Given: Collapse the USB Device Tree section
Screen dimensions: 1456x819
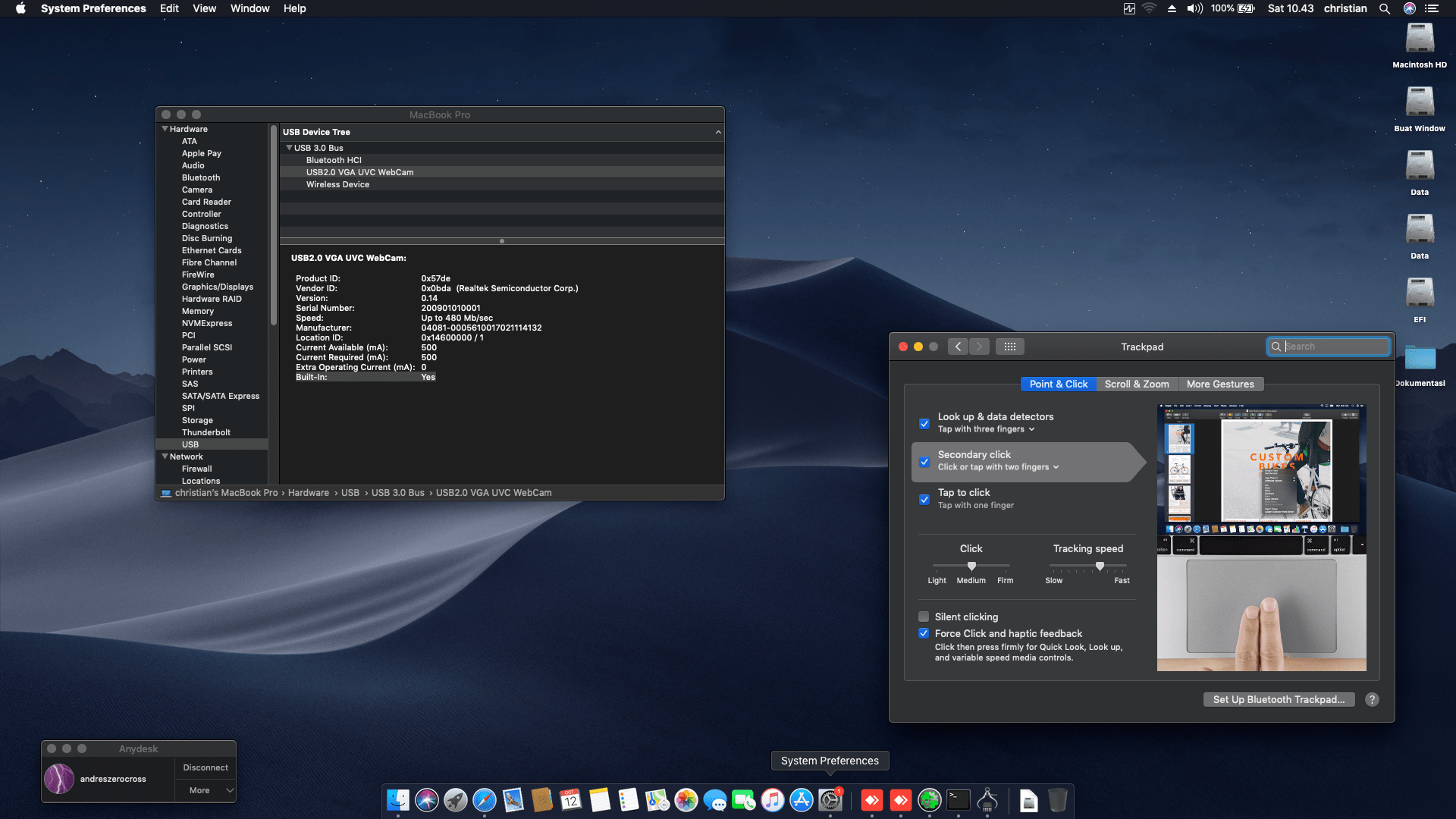Looking at the screenshot, I should 717,131.
